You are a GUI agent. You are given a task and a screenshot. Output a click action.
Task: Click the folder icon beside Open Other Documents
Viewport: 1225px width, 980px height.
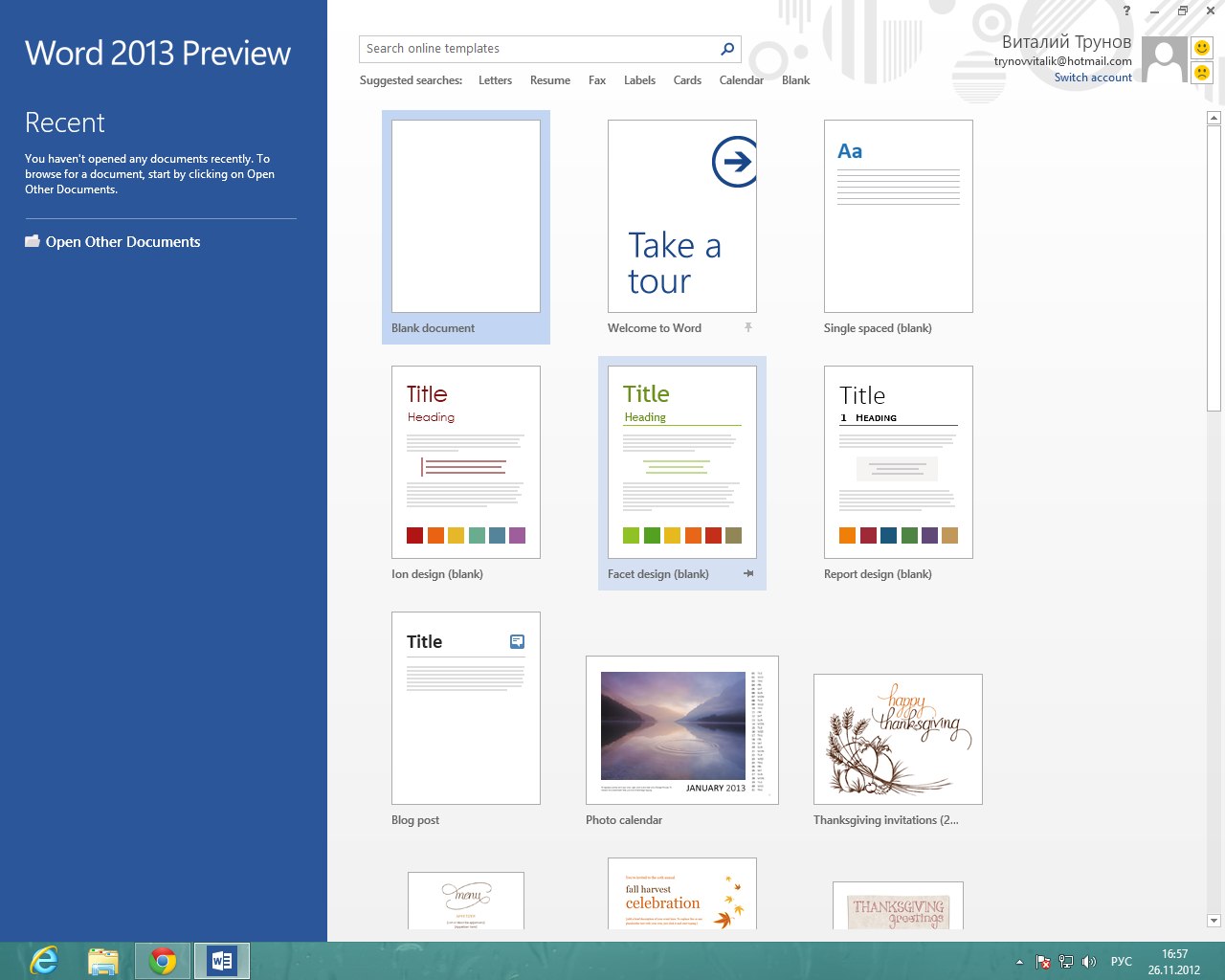[x=33, y=241]
